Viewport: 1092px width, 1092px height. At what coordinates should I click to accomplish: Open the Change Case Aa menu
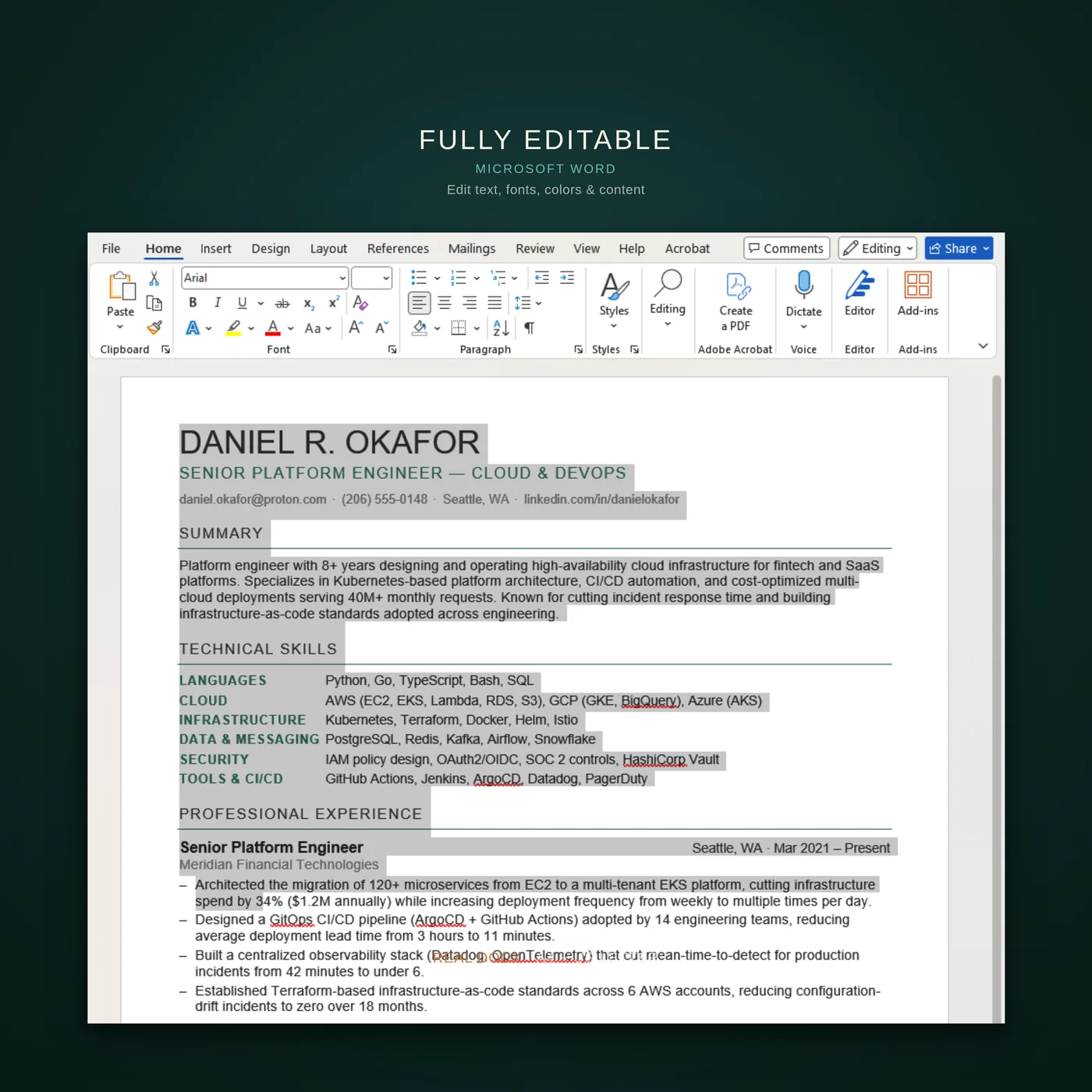coord(317,328)
